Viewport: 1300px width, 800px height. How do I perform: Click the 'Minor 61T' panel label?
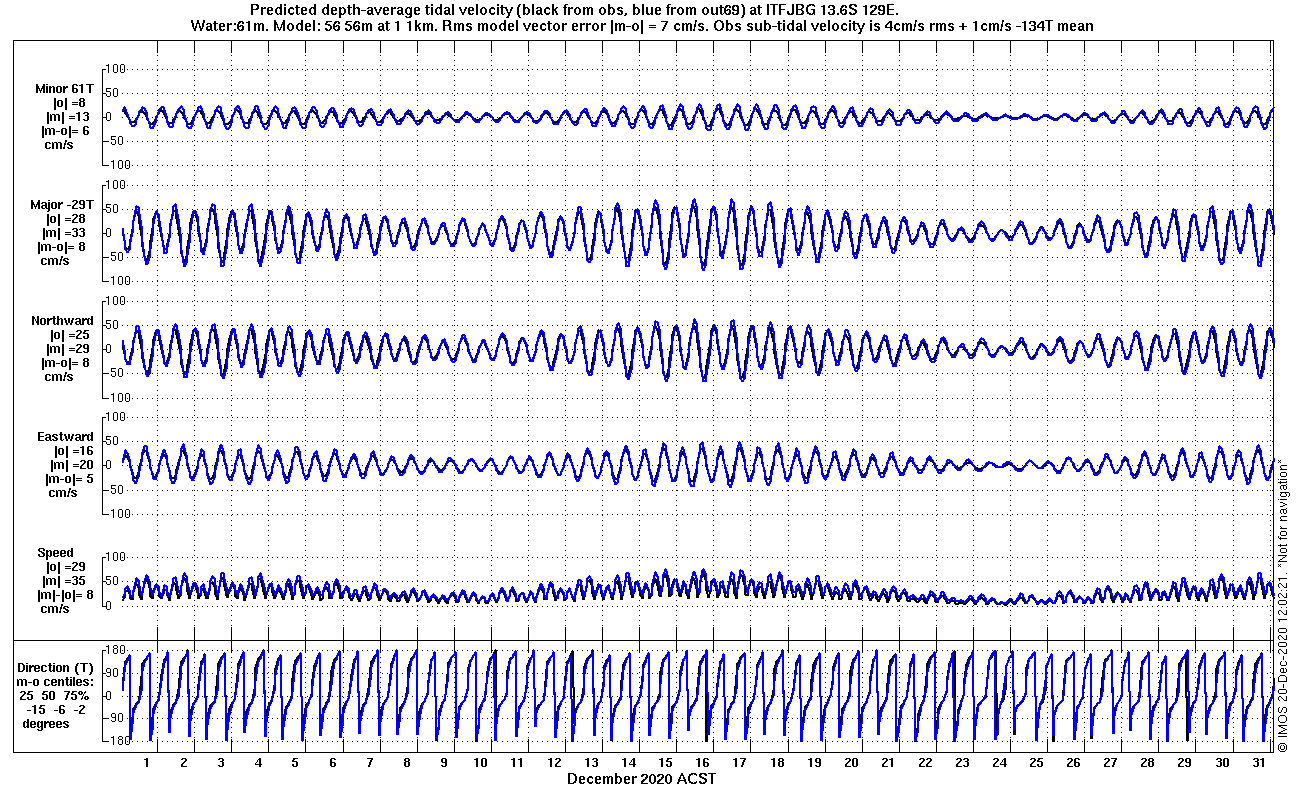(x=64, y=89)
